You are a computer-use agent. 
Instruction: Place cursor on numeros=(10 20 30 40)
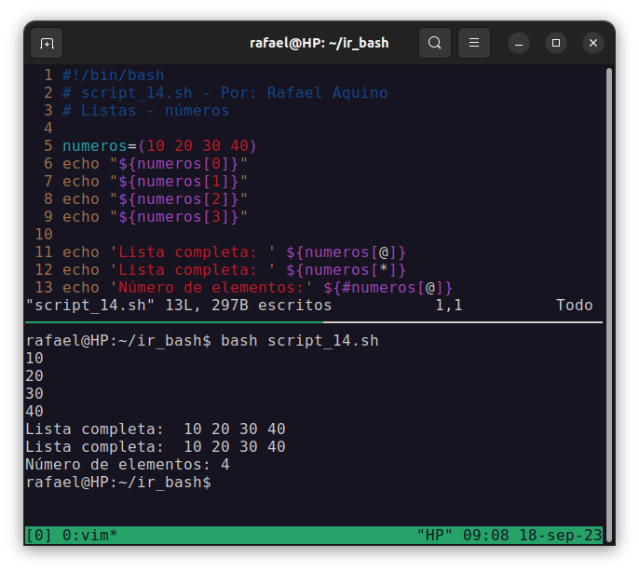click(x=159, y=146)
